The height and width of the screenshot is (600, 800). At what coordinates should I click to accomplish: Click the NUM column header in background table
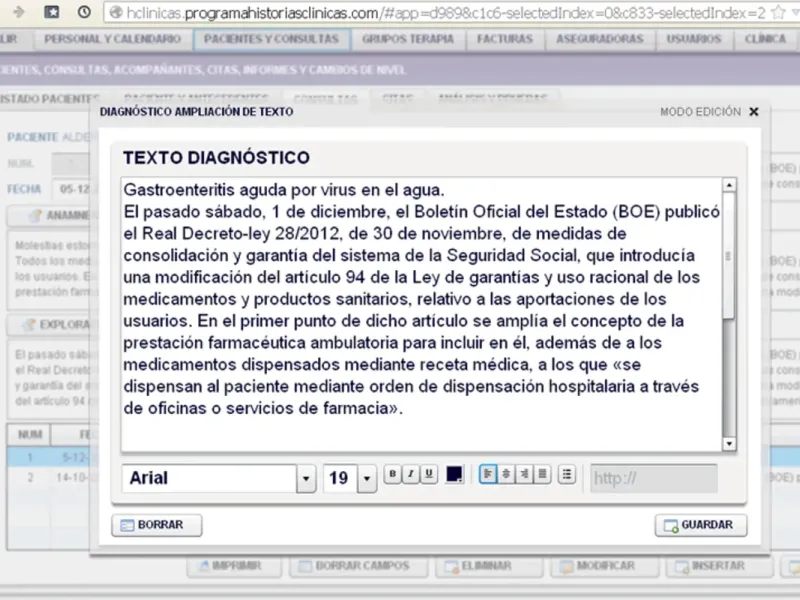click(x=30, y=435)
